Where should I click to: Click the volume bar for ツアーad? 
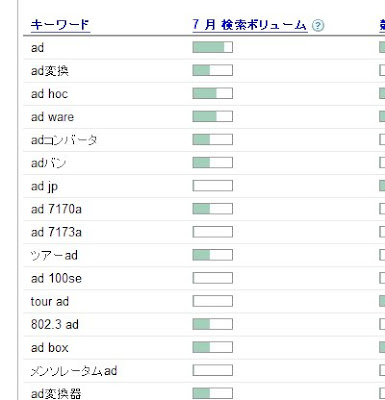(212, 255)
